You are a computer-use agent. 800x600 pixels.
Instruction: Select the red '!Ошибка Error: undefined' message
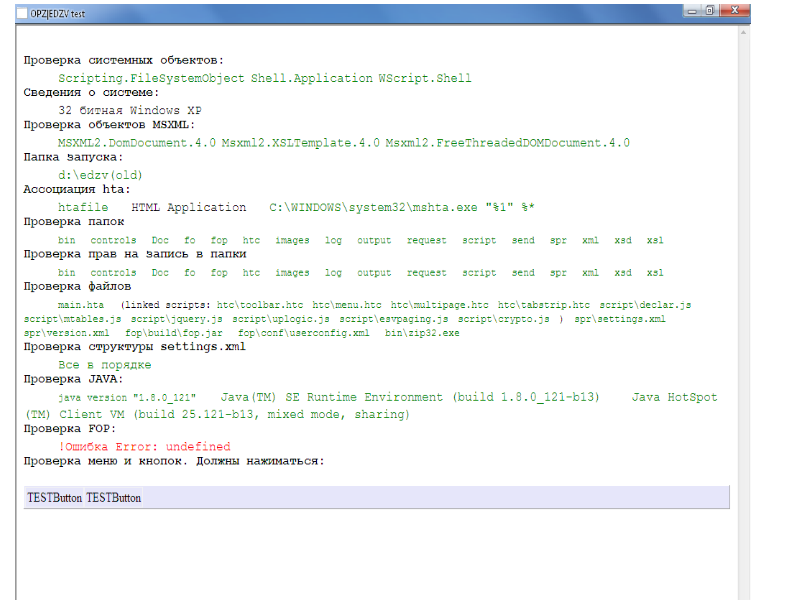point(144,447)
